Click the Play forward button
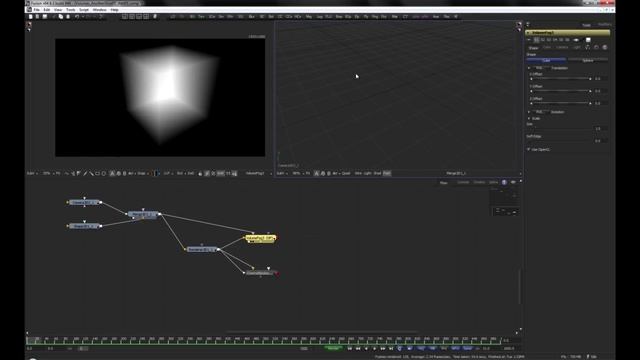 tap(375, 349)
